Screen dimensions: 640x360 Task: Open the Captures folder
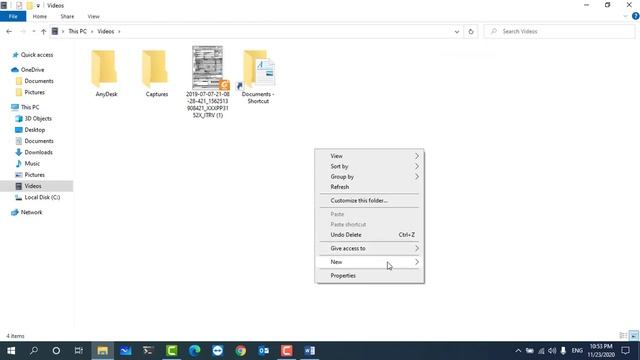[x=156, y=73]
